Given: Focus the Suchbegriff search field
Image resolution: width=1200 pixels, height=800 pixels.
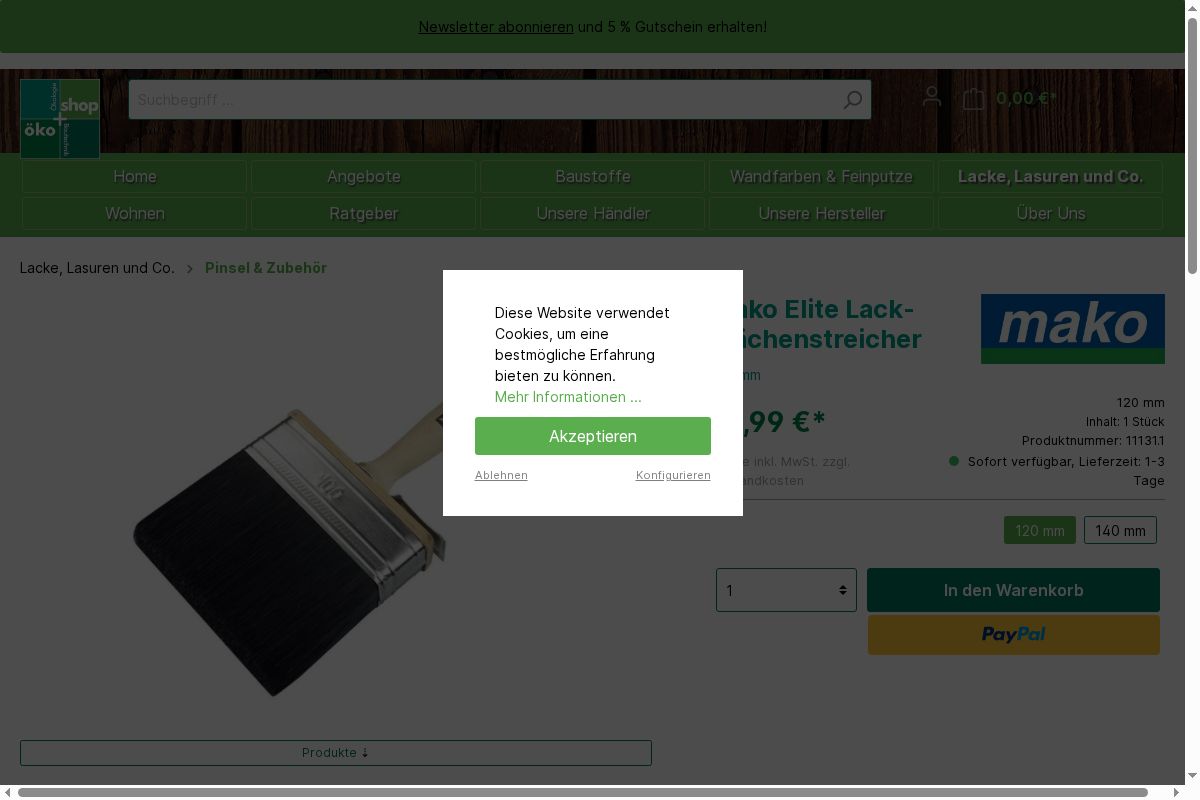Looking at the screenshot, I should [x=485, y=100].
